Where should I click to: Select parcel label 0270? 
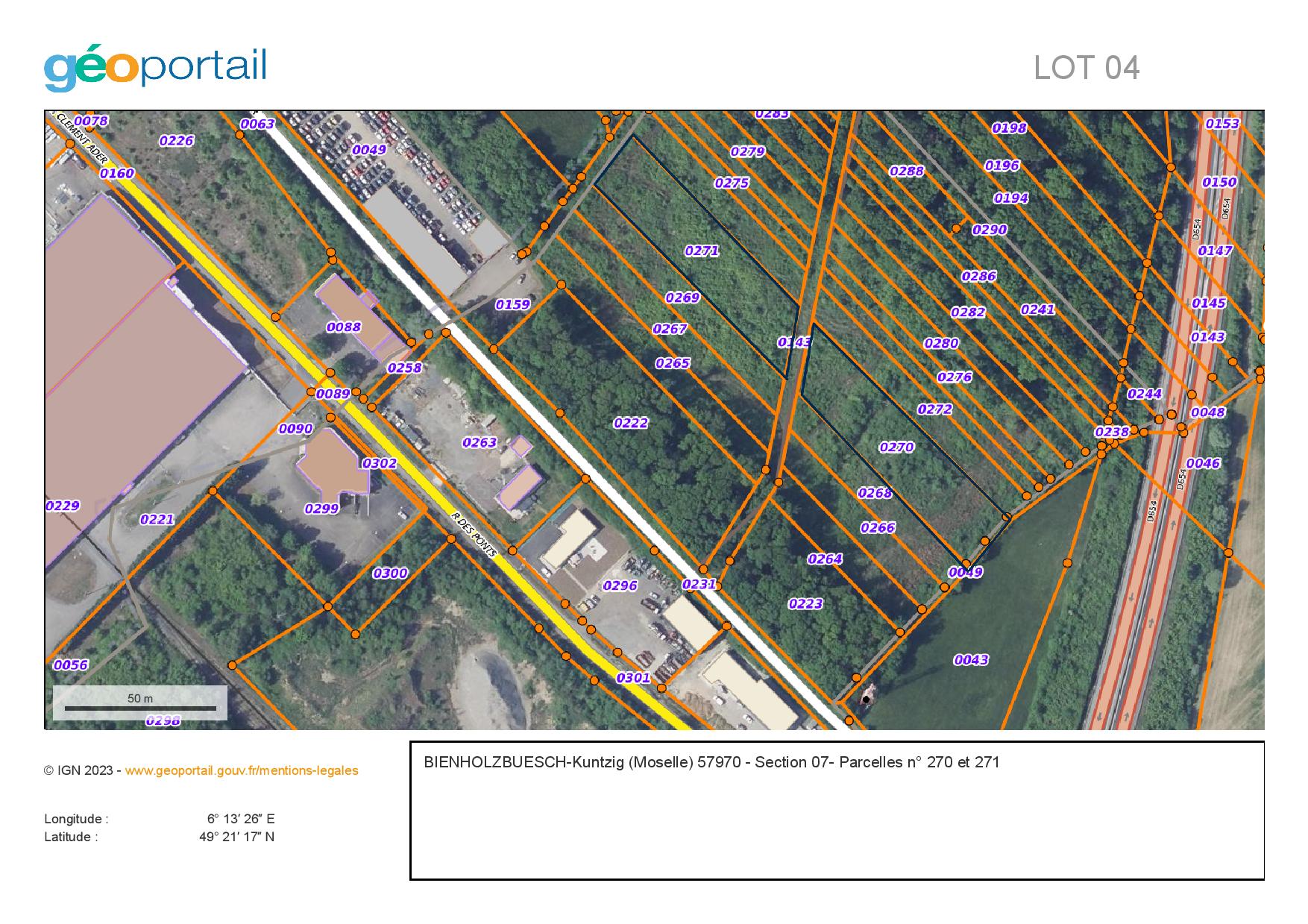coord(896,447)
